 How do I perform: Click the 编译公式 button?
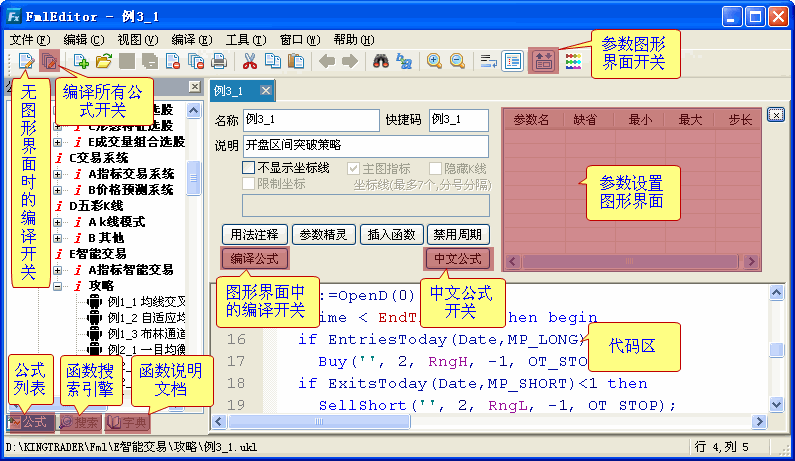click(x=255, y=259)
